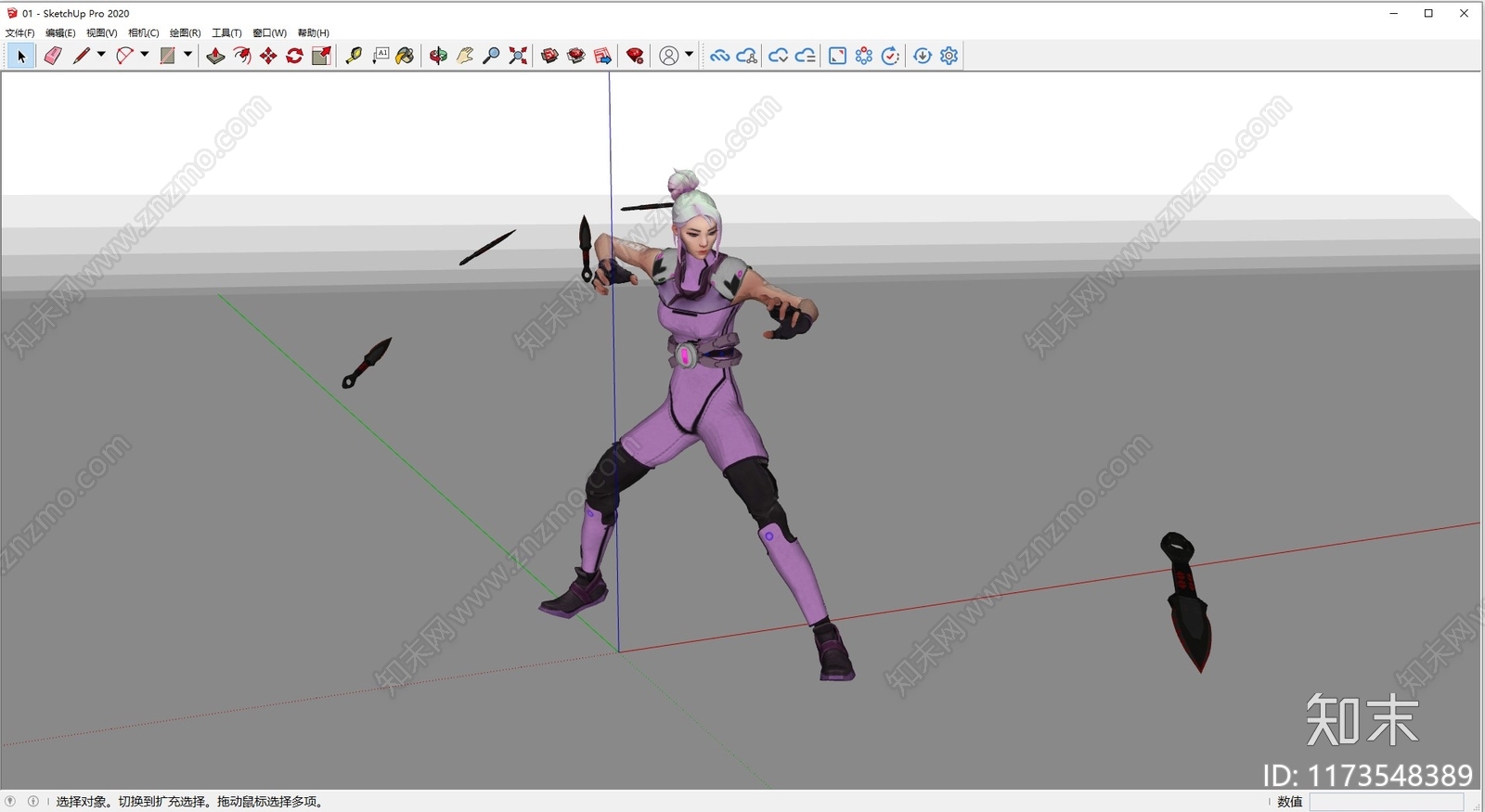
Task: Select the Tape Measure tool
Action: tap(354, 56)
